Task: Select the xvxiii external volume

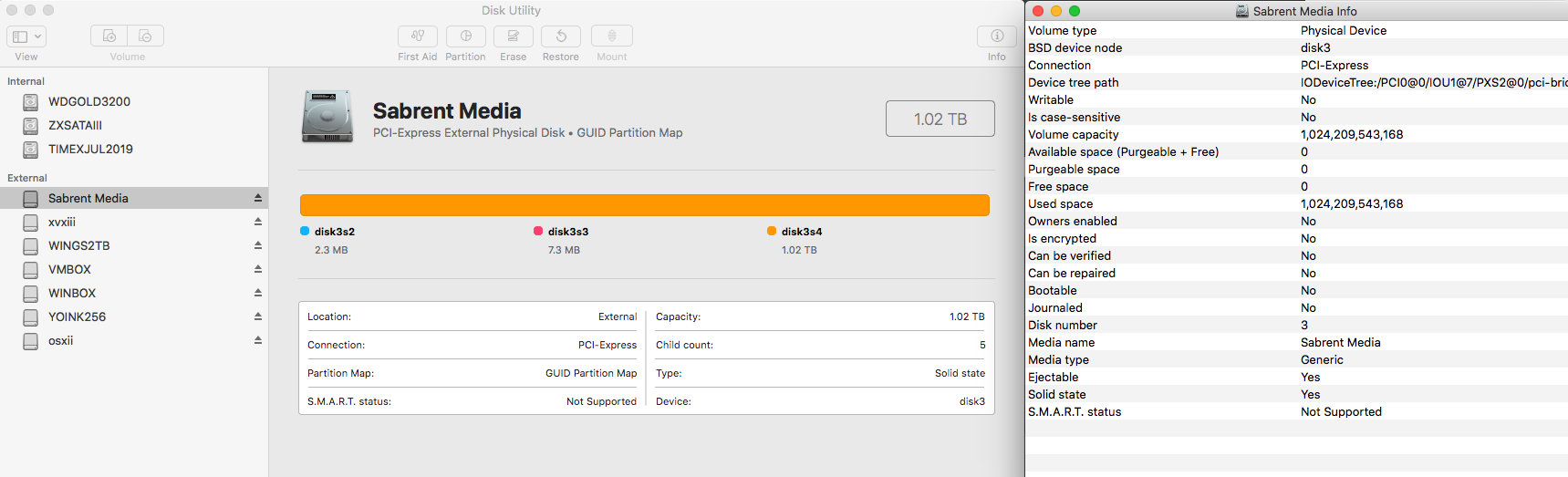Action: 134,222
